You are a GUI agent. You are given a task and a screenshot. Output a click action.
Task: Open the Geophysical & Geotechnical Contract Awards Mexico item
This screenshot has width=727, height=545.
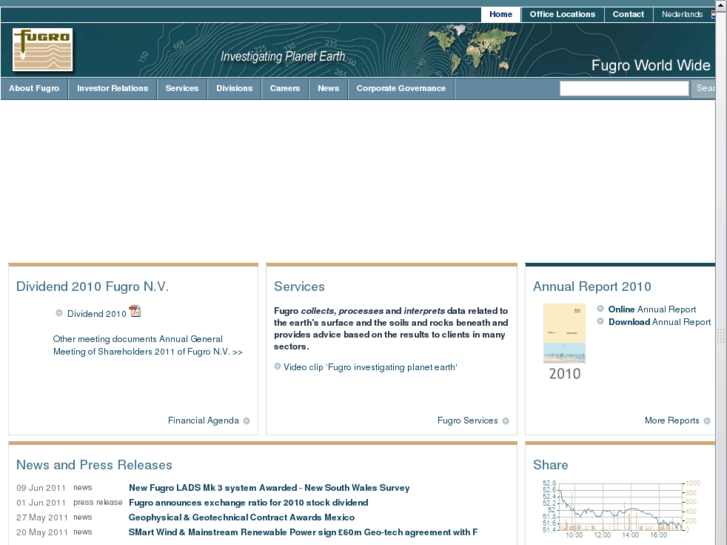tap(241, 518)
